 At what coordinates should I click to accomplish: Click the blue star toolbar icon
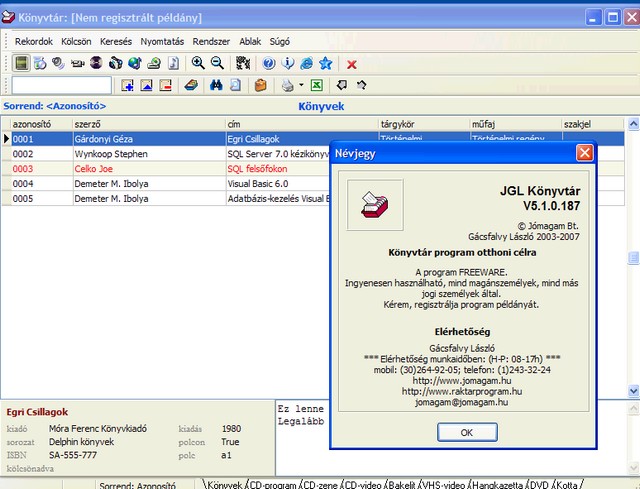[326, 63]
